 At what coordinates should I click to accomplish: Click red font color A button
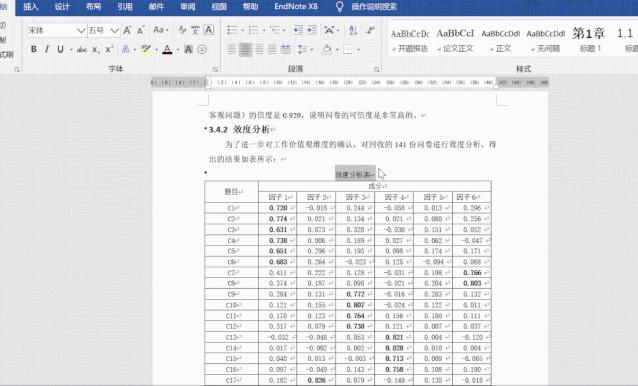pyautogui.click(x=167, y=50)
